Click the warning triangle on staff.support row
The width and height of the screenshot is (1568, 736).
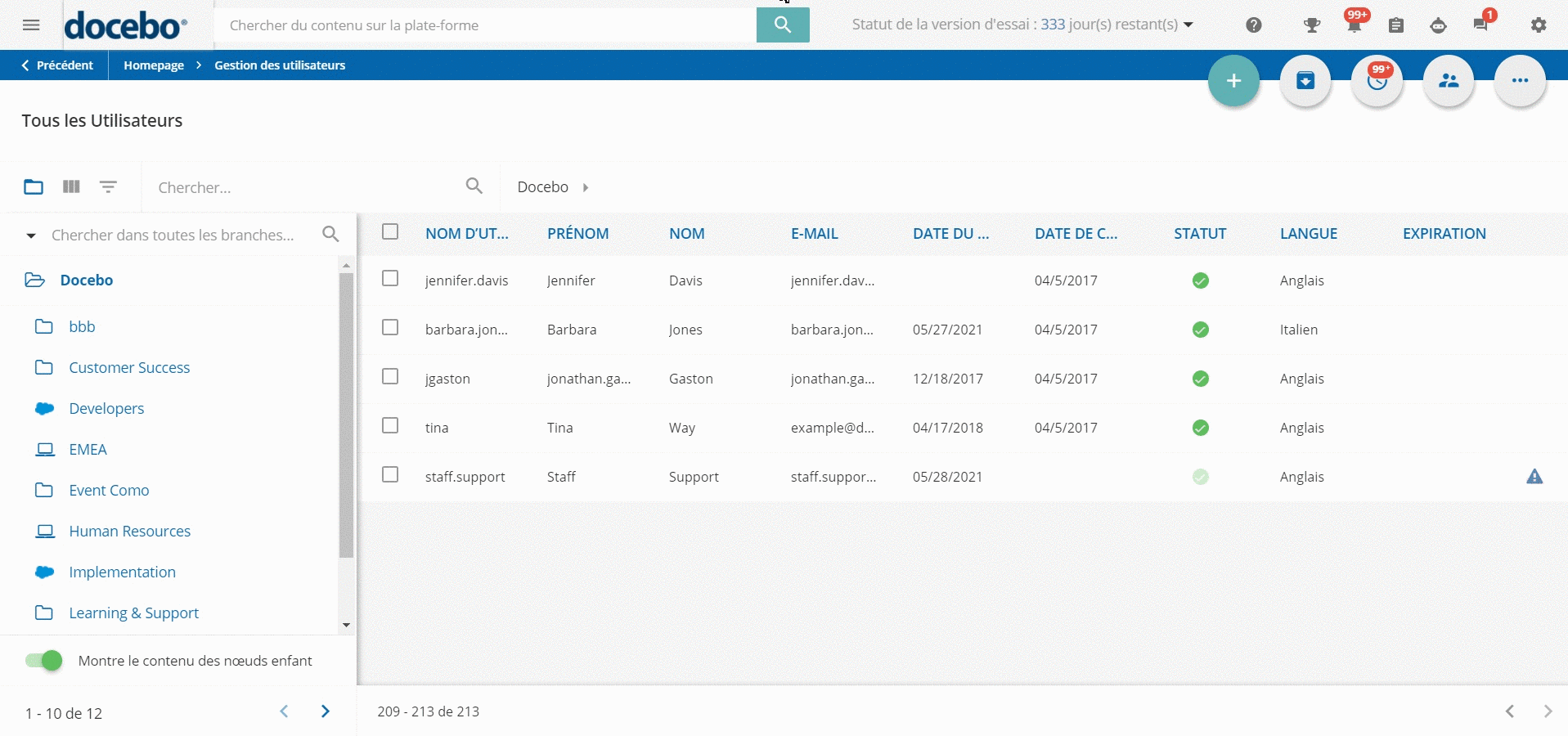point(1534,477)
